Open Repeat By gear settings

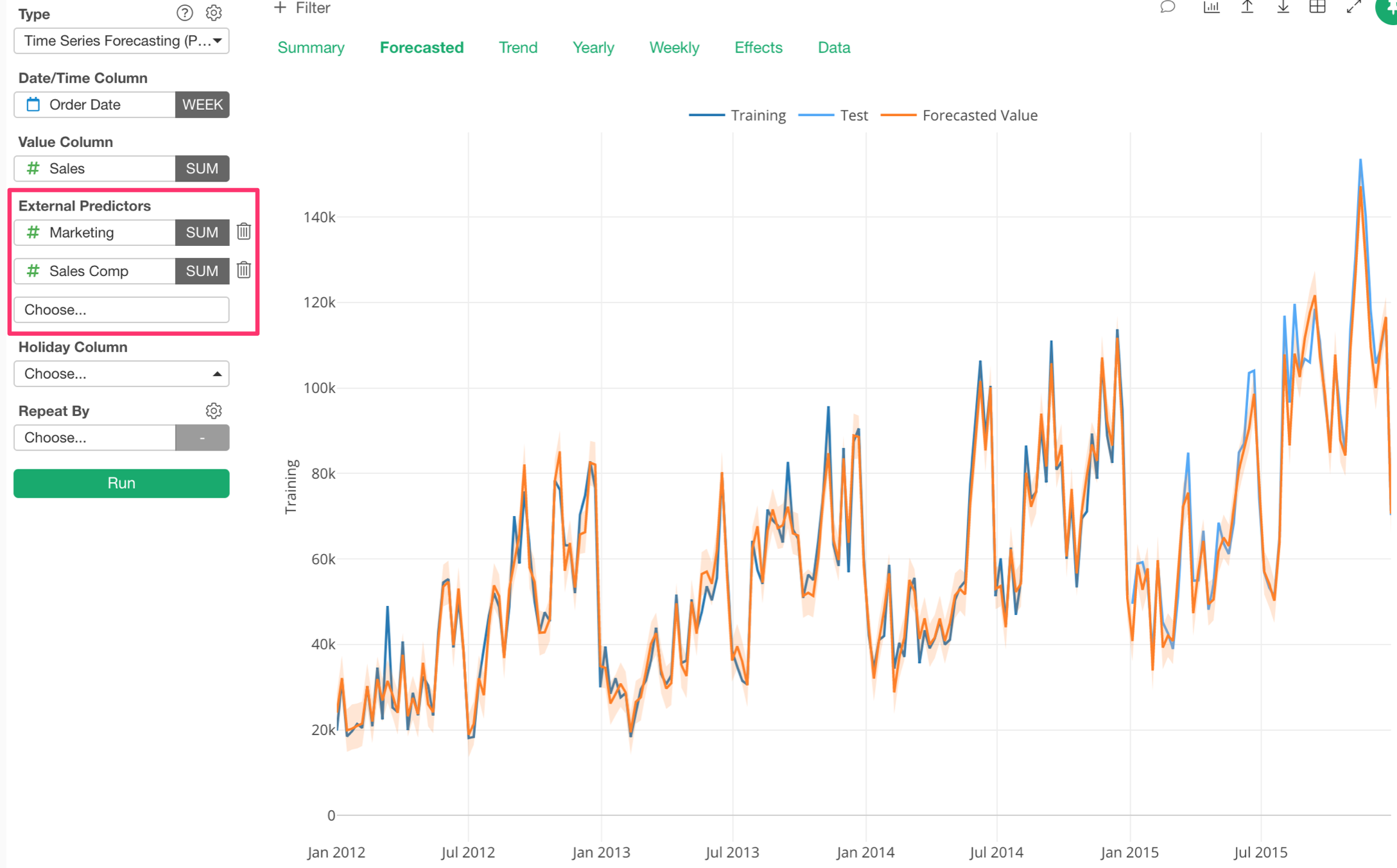pos(213,411)
